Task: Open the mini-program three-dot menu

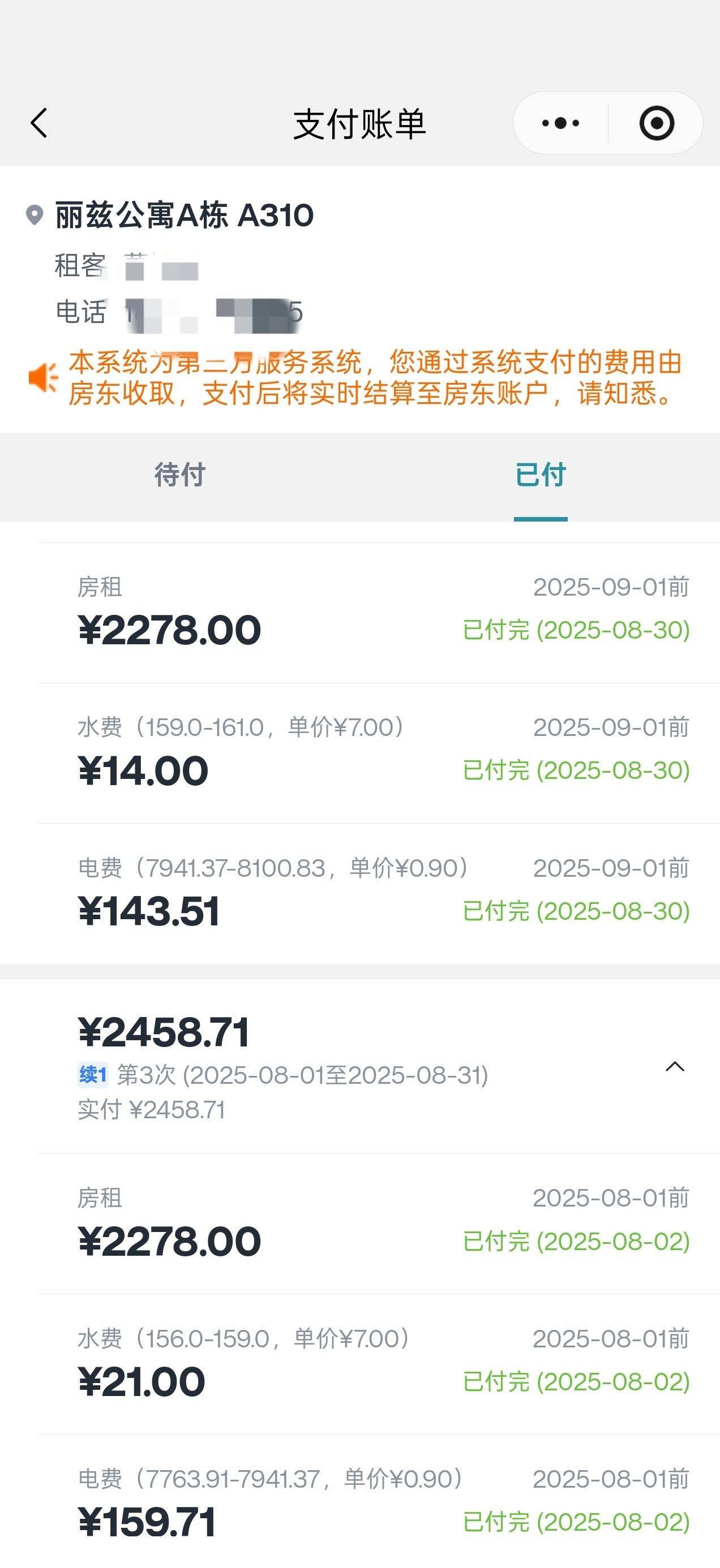Action: click(x=560, y=123)
